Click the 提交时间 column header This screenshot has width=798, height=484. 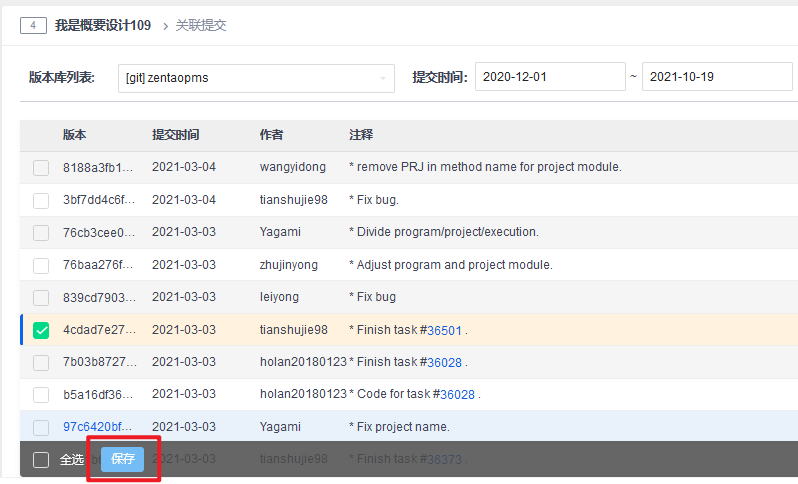coord(175,135)
